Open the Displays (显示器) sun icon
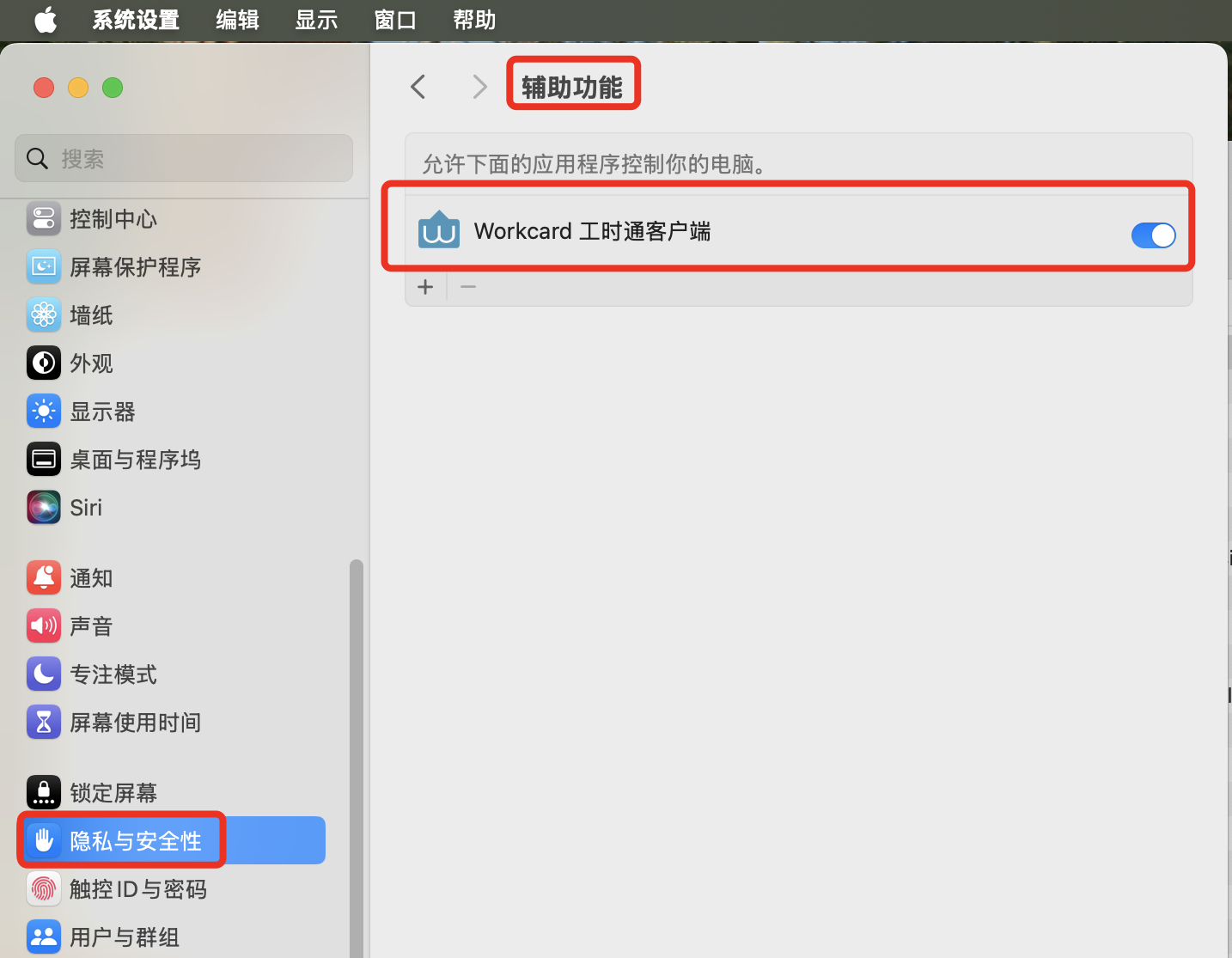The image size is (1232, 958). [x=44, y=411]
